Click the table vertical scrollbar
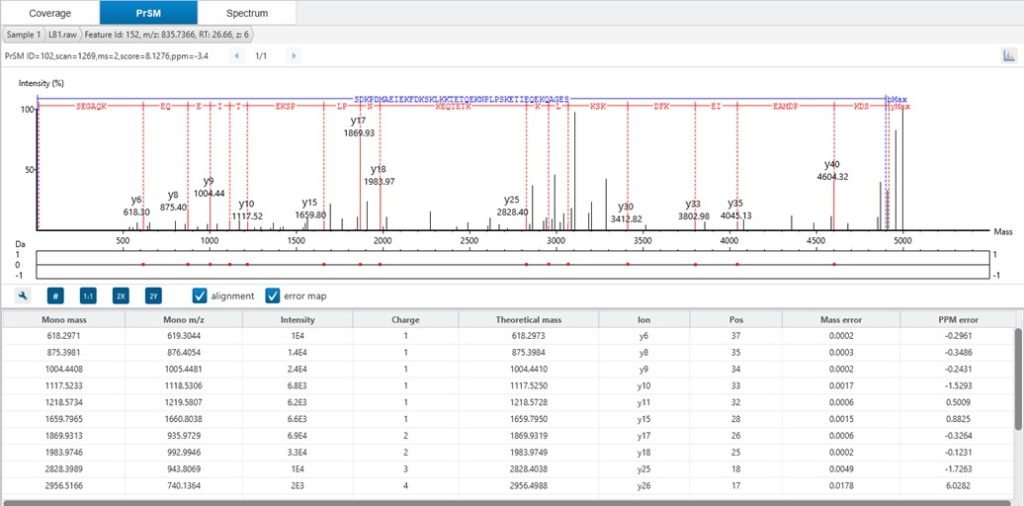 (x=1019, y=379)
